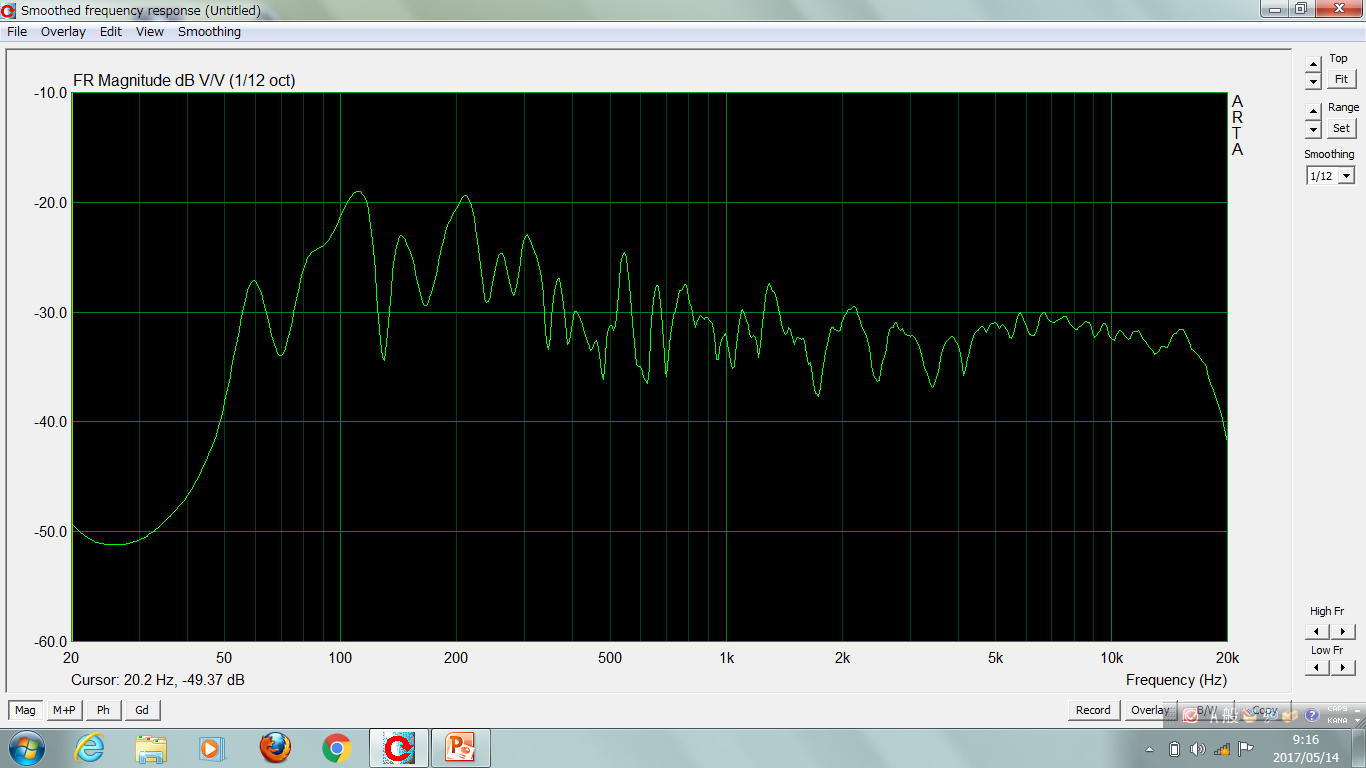Open Internet Explorer in the taskbar

click(90, 747)
